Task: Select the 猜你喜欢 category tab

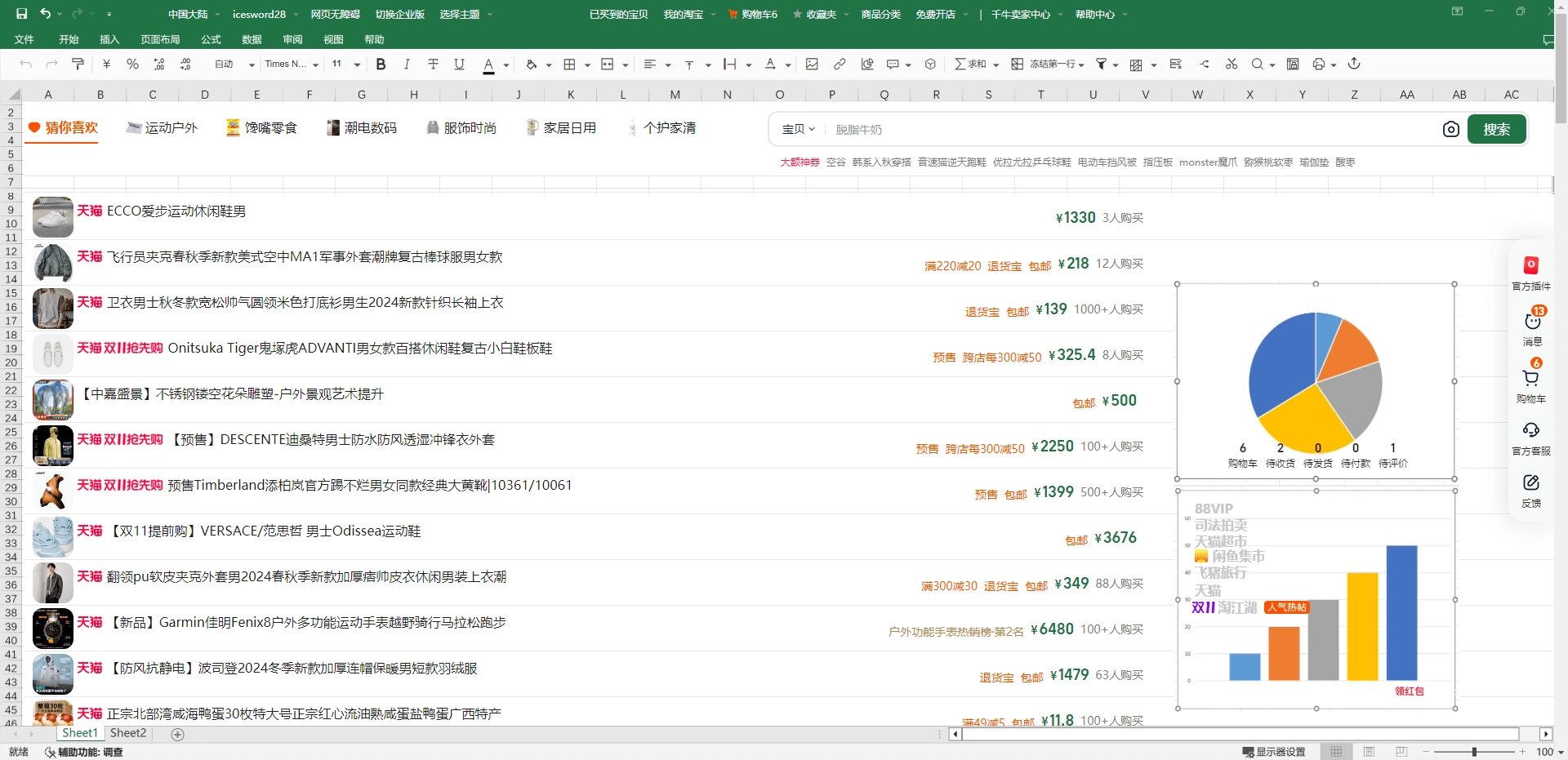Action: pyautogui.click(x=63, y=127)
